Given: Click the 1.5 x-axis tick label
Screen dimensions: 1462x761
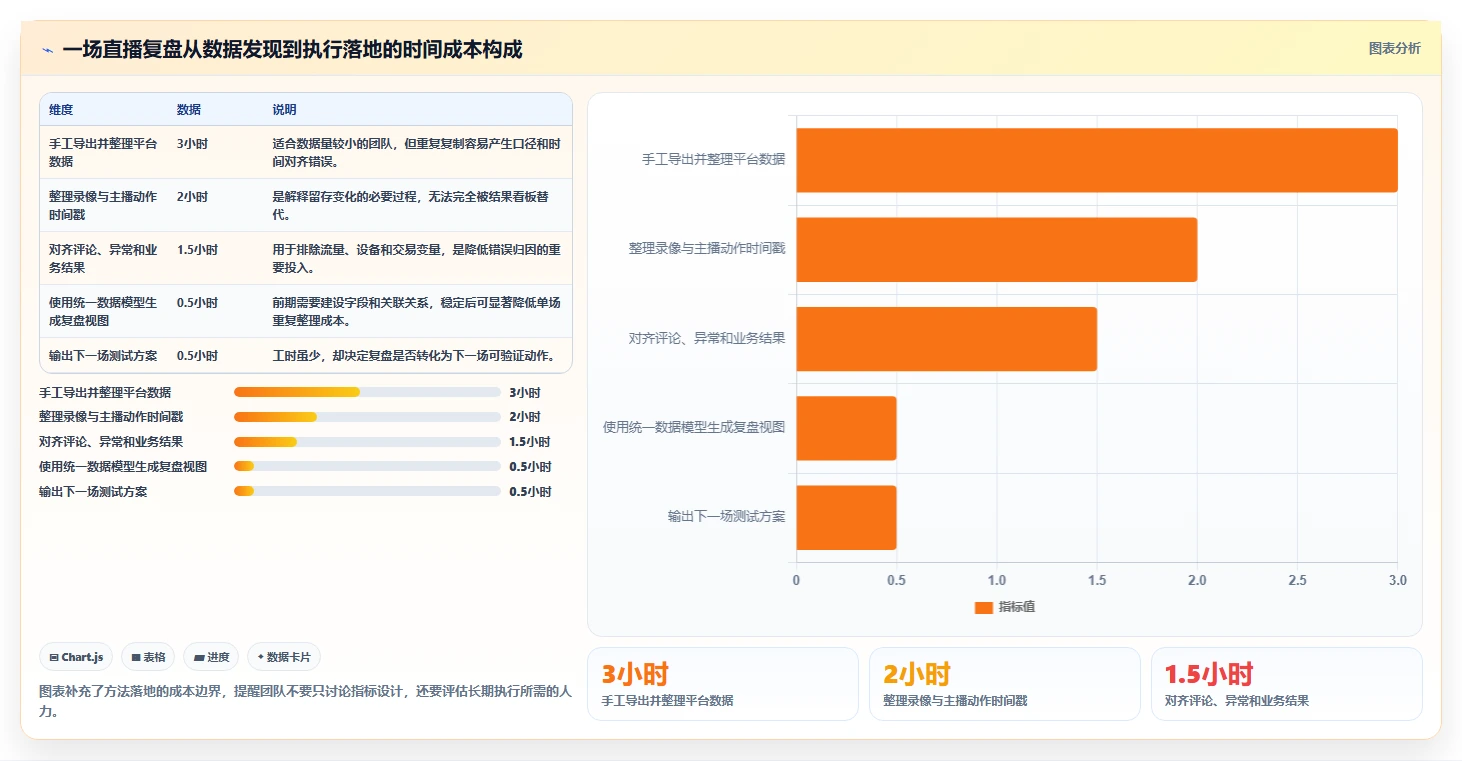Looking at the screenshot, I should pyautogui.click(x=1097, y=581).
